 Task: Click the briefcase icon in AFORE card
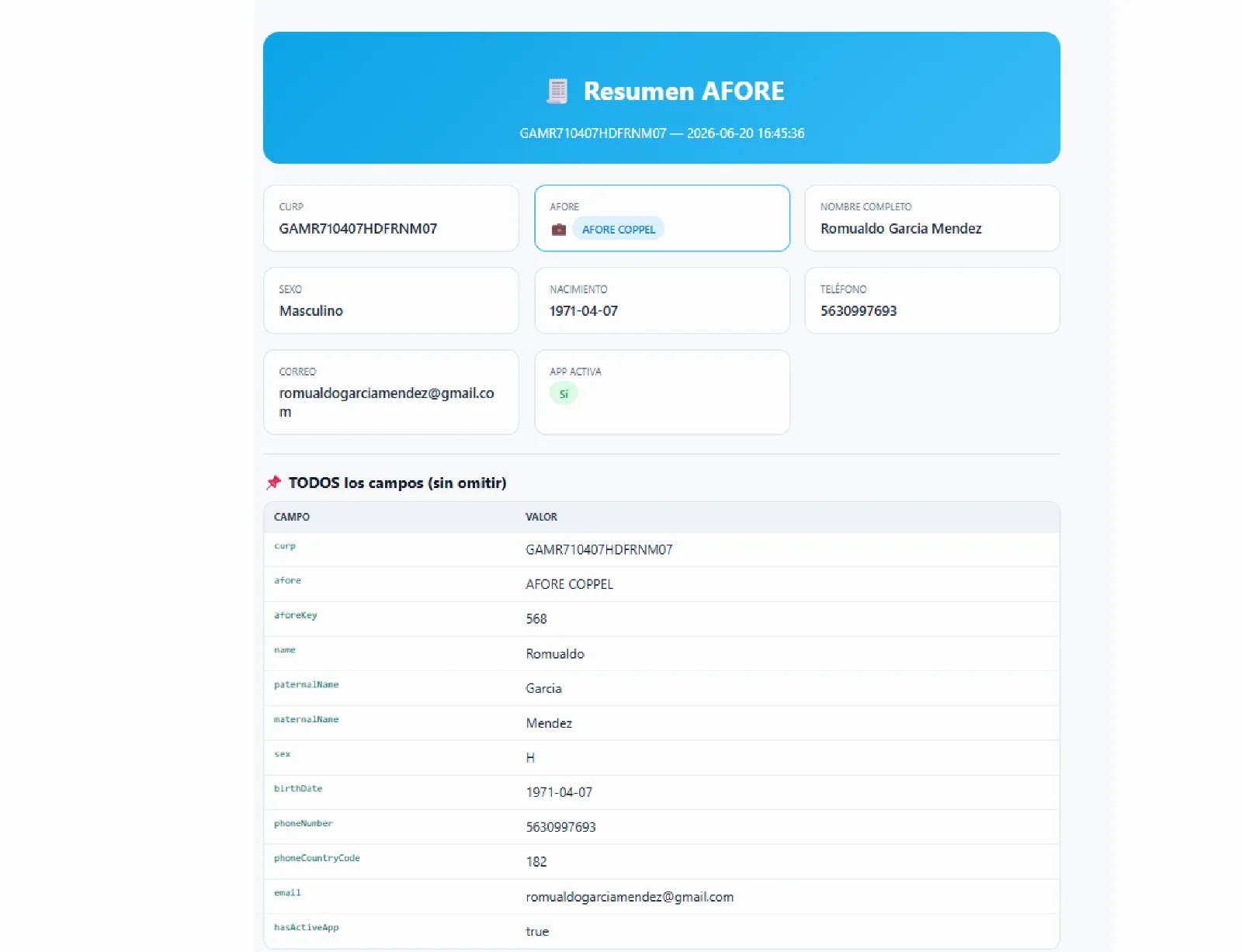558,229
